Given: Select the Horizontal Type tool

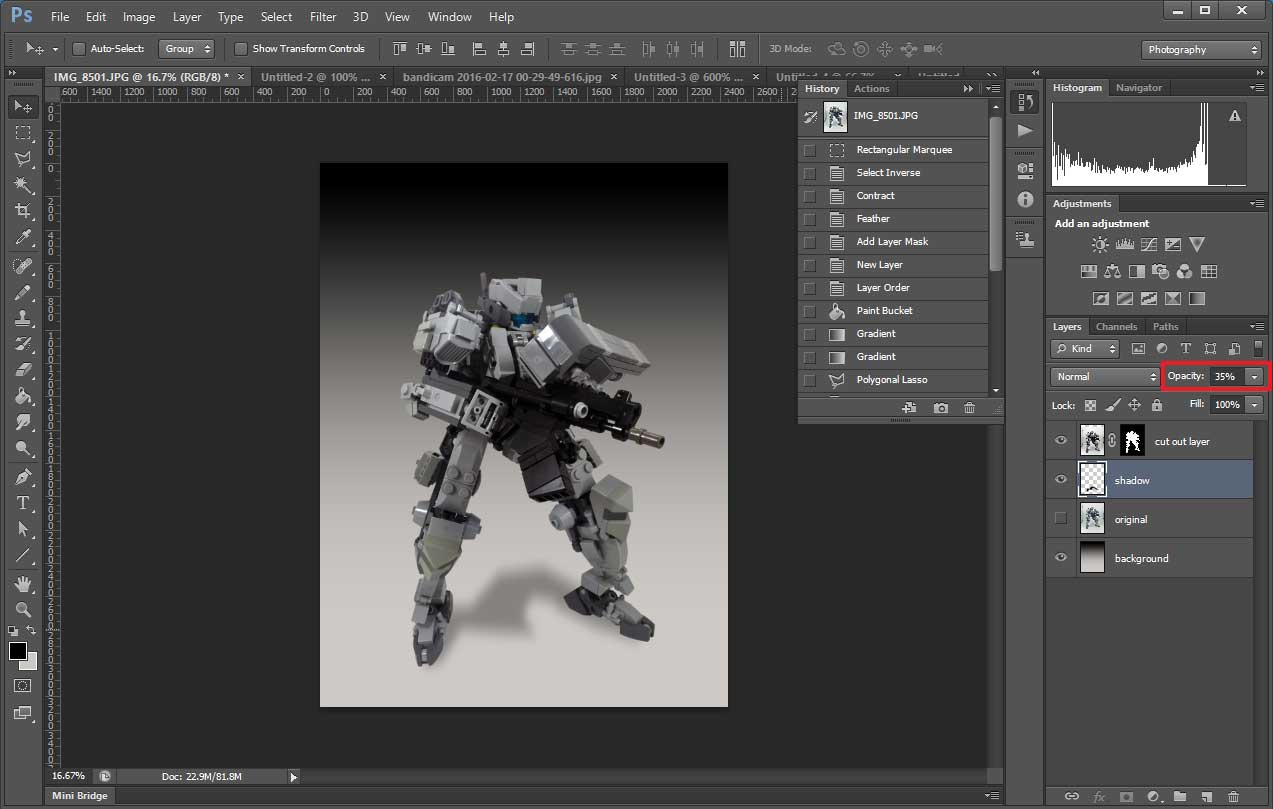Looking at the screenshot, I should 23,503.
